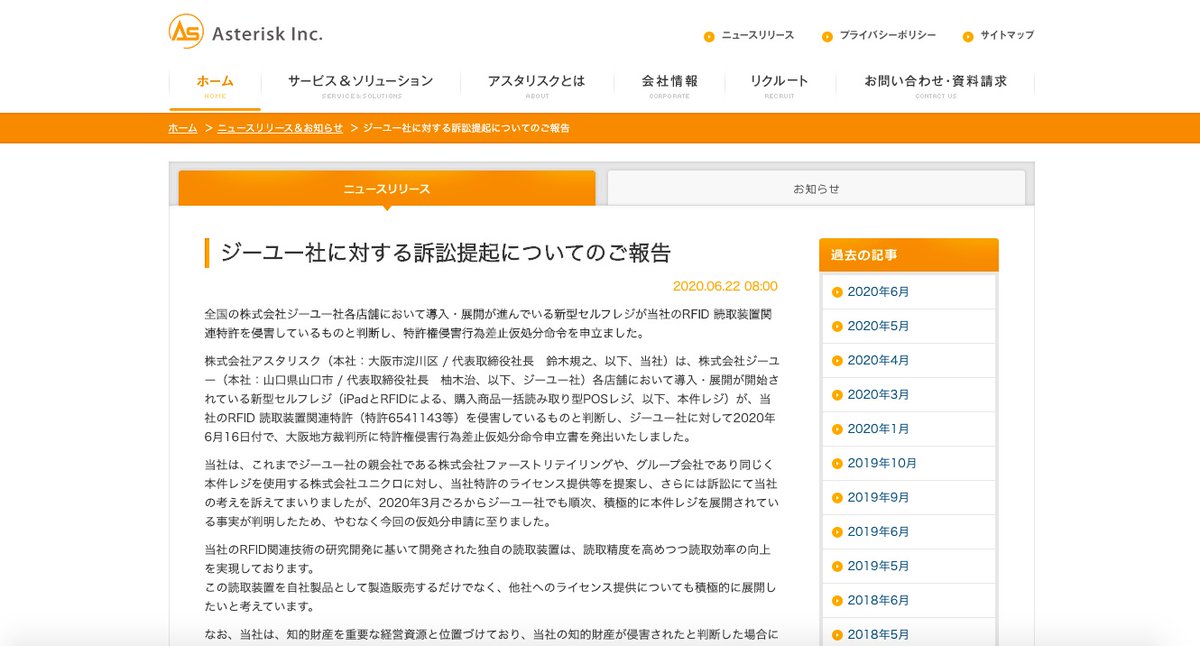Click arrow icon next to 2019年10月
1200x646 pixels.
tap(837, 463)
